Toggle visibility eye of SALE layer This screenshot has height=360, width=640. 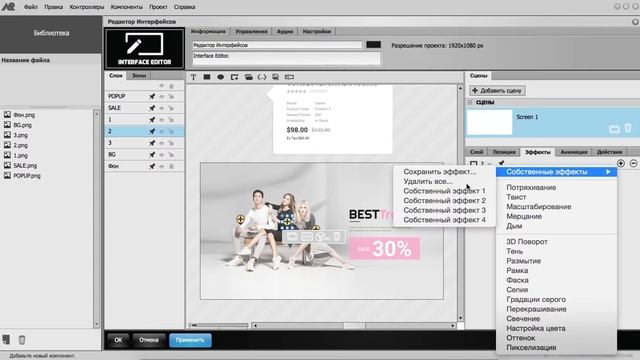click(x=162, y=108)
